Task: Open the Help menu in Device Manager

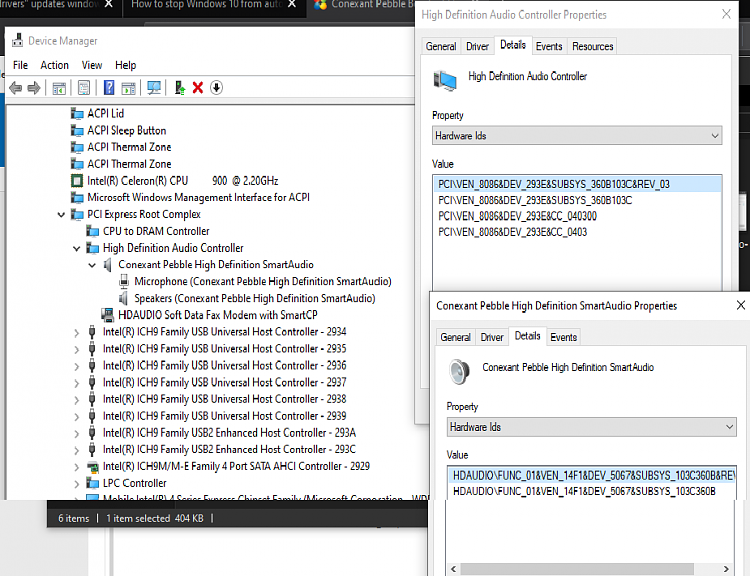Action: coord(125,65)
